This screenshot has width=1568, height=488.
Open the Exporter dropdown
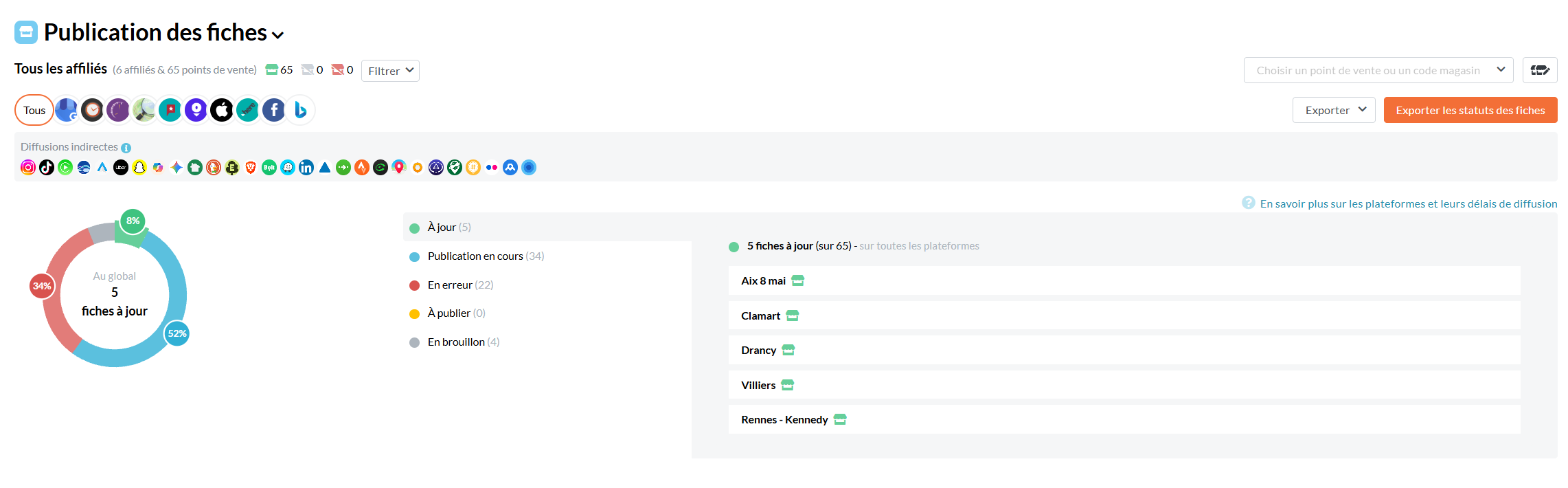[x=1334, y=110]
